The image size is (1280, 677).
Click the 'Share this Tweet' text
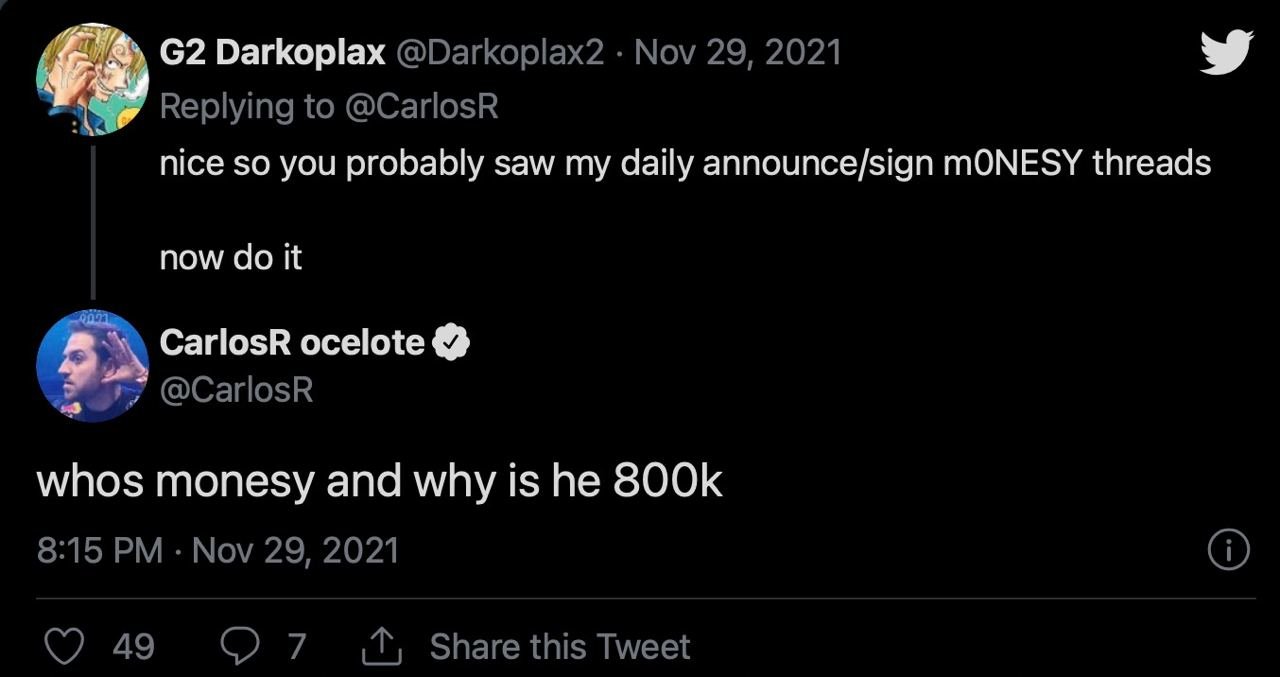(x=560, y=647)
